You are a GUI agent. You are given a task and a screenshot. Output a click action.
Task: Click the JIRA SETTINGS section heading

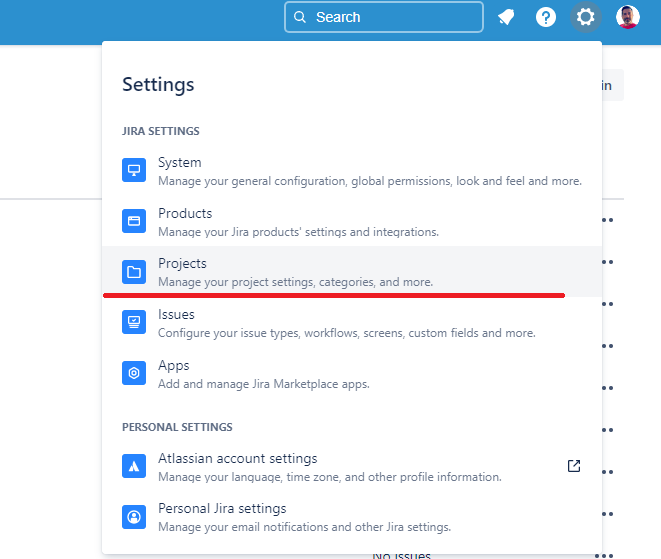tap(161, 131)
